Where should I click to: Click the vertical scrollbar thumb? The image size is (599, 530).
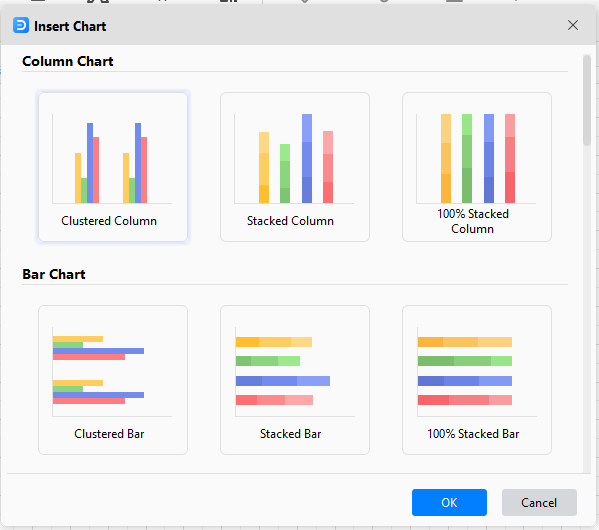pyautogui.click(x=586, y=100)
